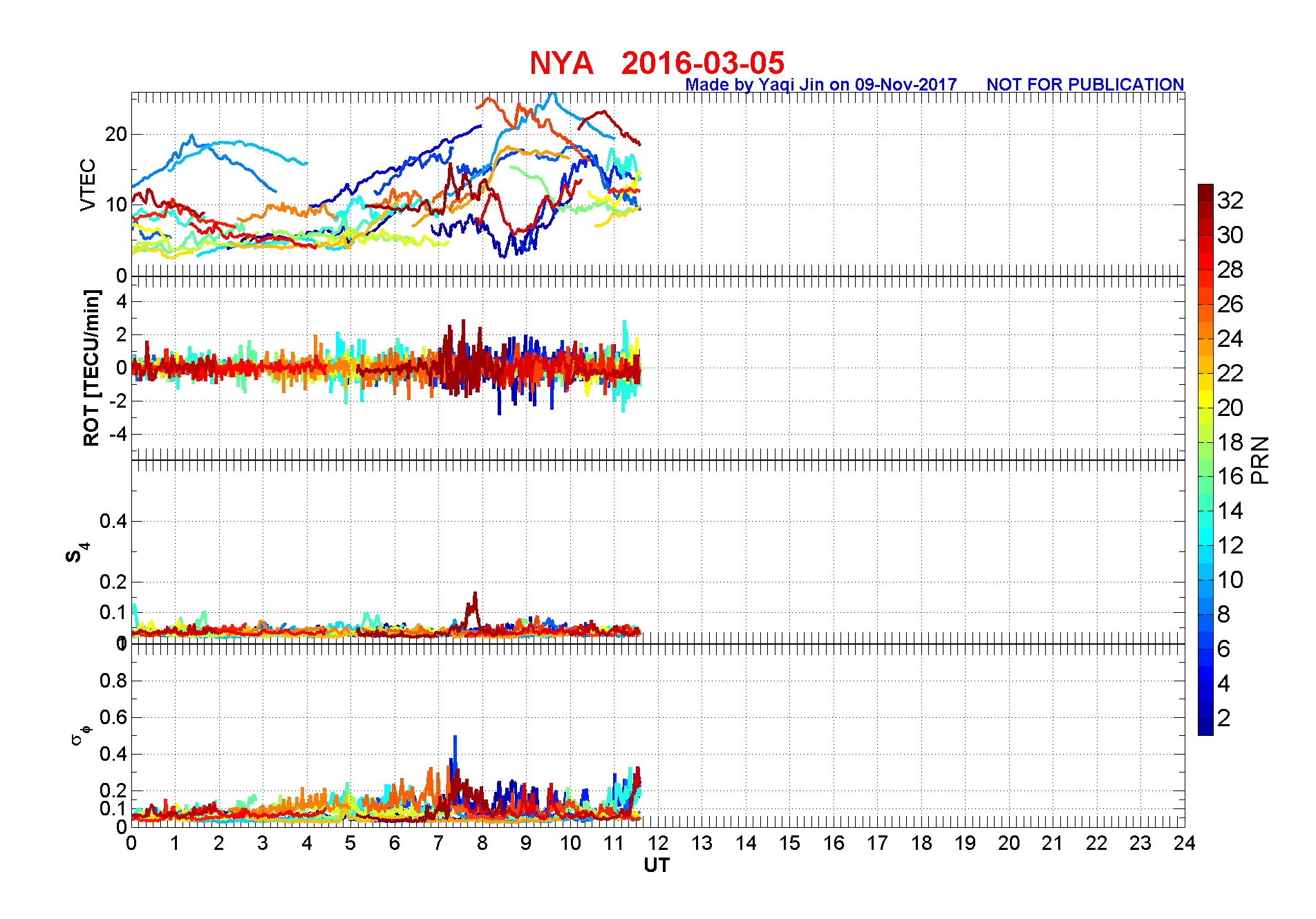Click the VTEC y-axis label
Viewport: 1316px width, 919px height.
point(88,184)
